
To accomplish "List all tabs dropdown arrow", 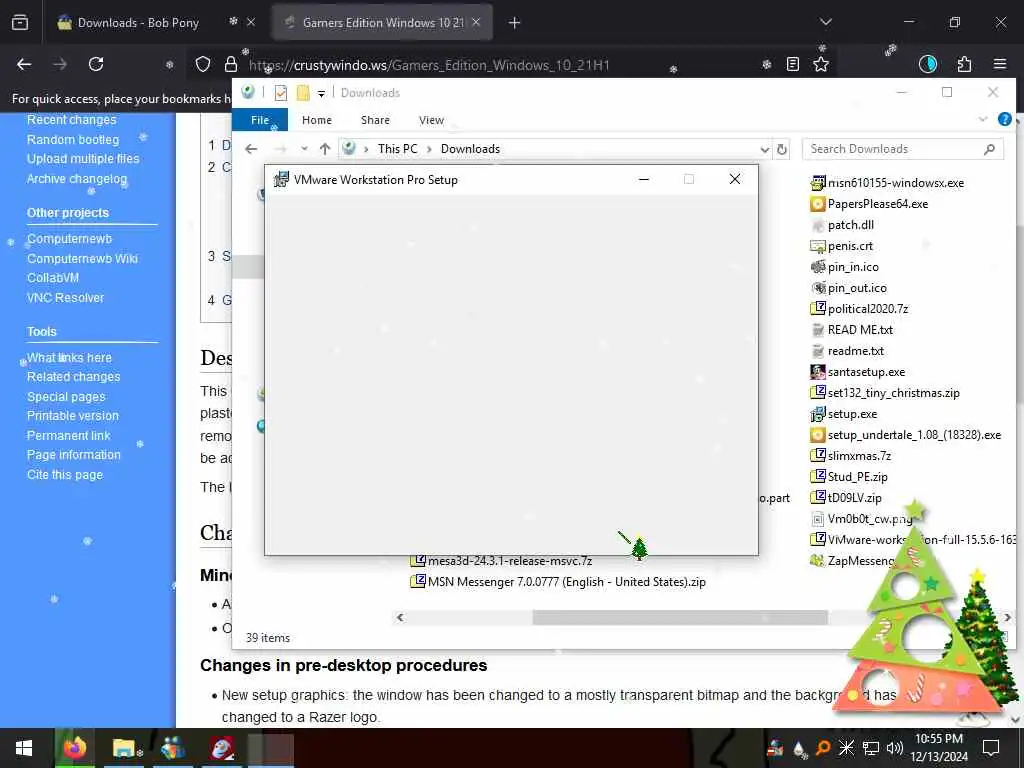I will point(825,22).
